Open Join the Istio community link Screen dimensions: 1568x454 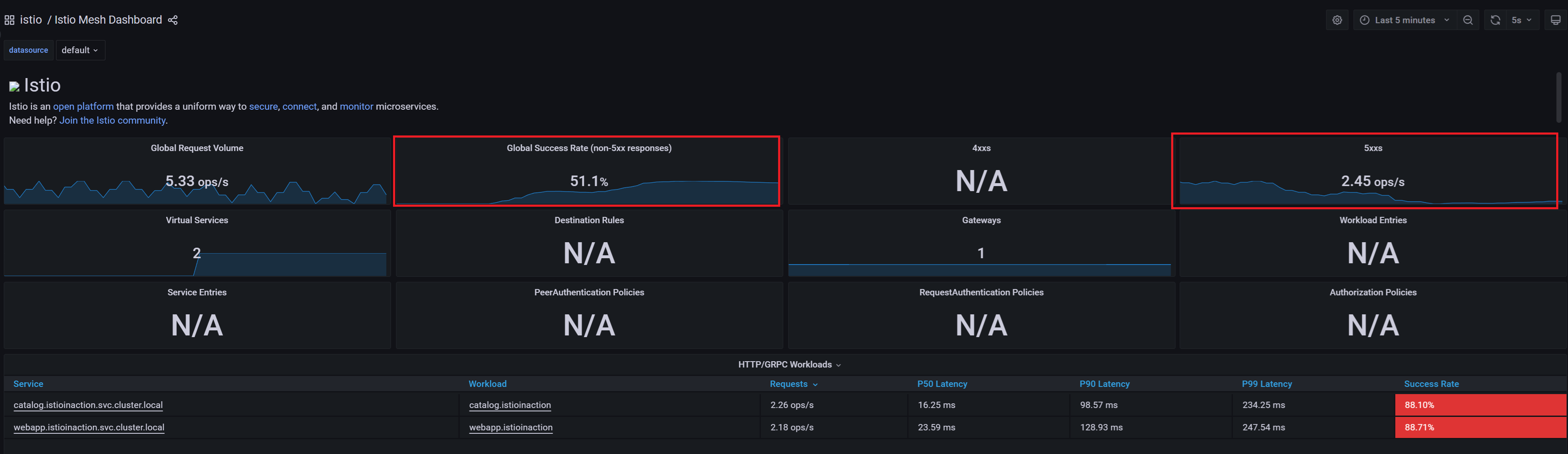[112, 121]
